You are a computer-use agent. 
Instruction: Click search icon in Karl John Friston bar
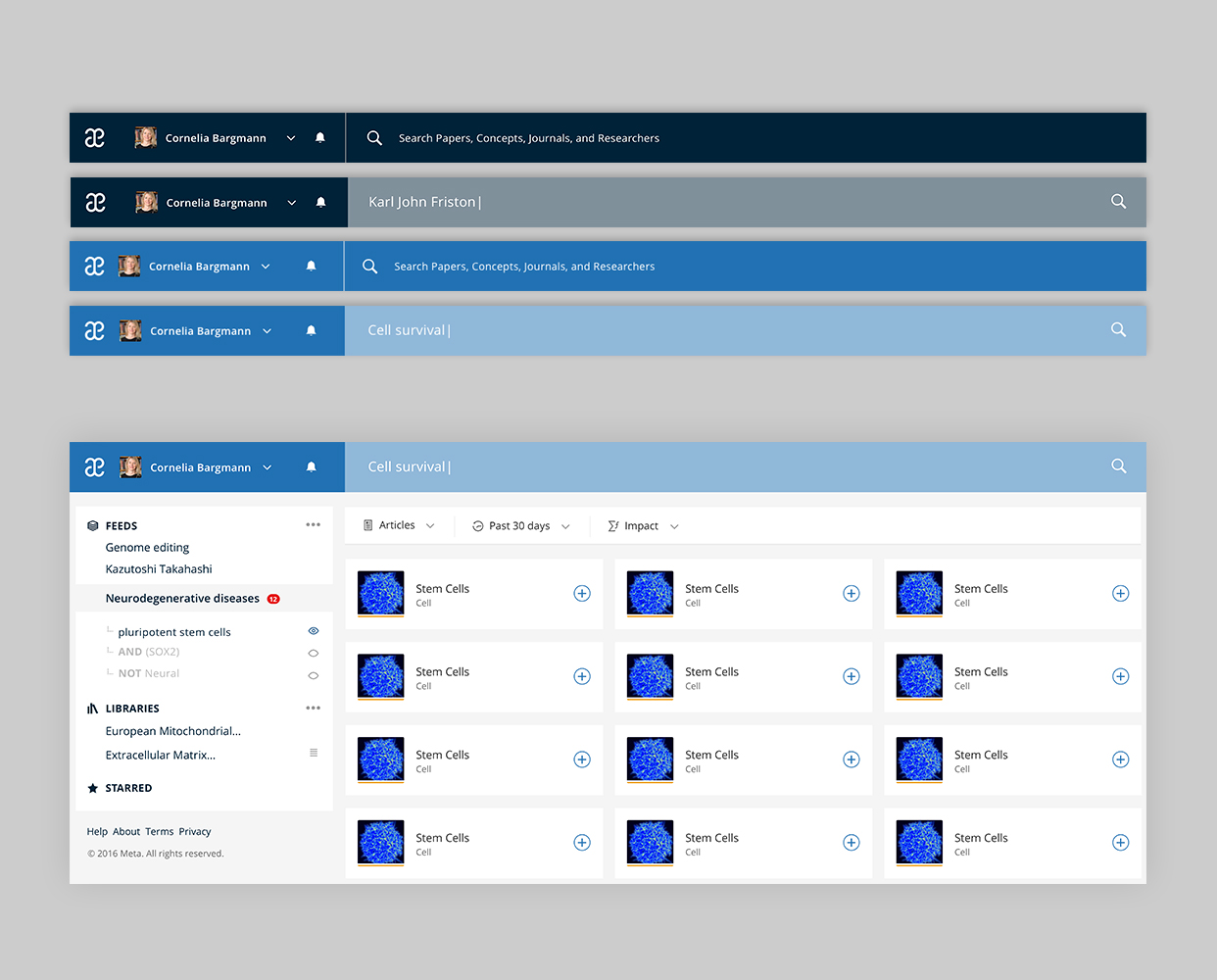[x=1118, y=202]
